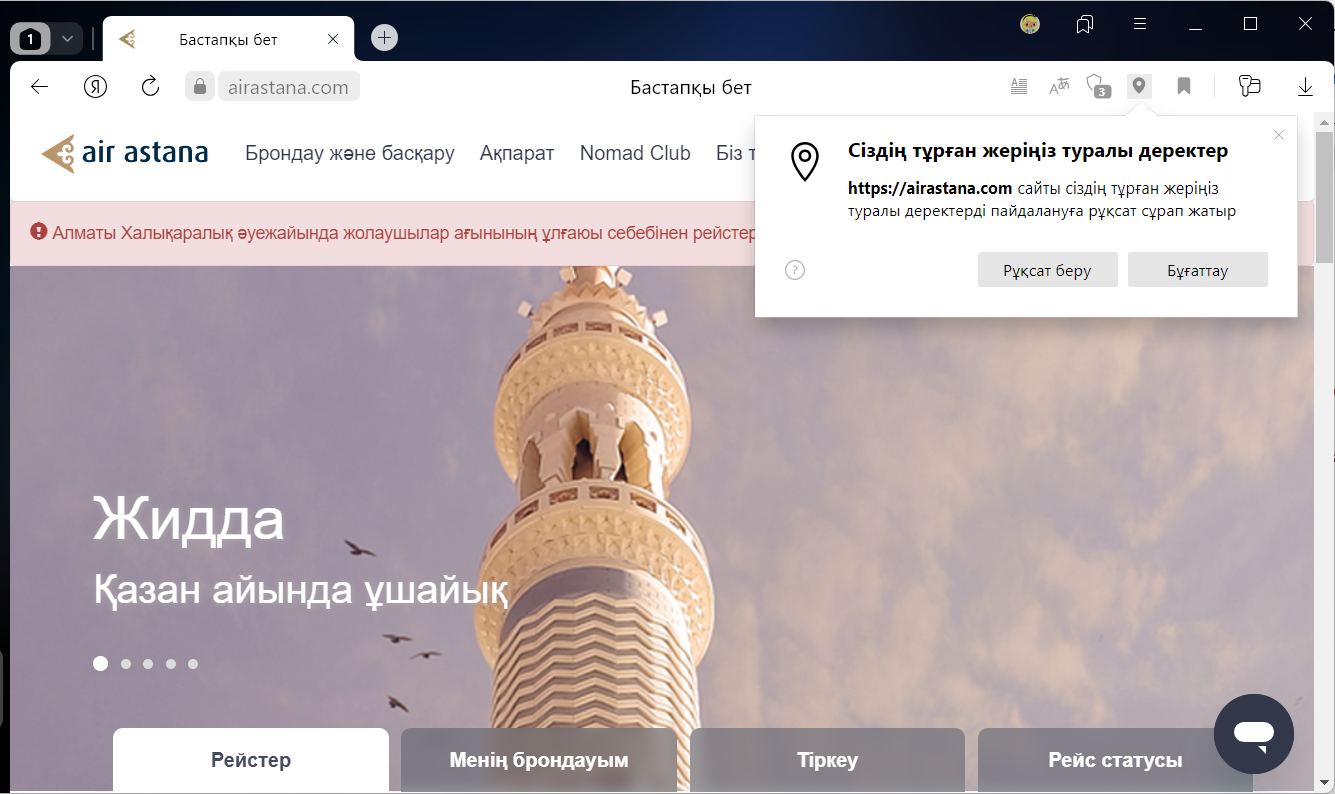Select the last carousel dot
Viewport: 1335px width, 794px height.
coord(193,663)
